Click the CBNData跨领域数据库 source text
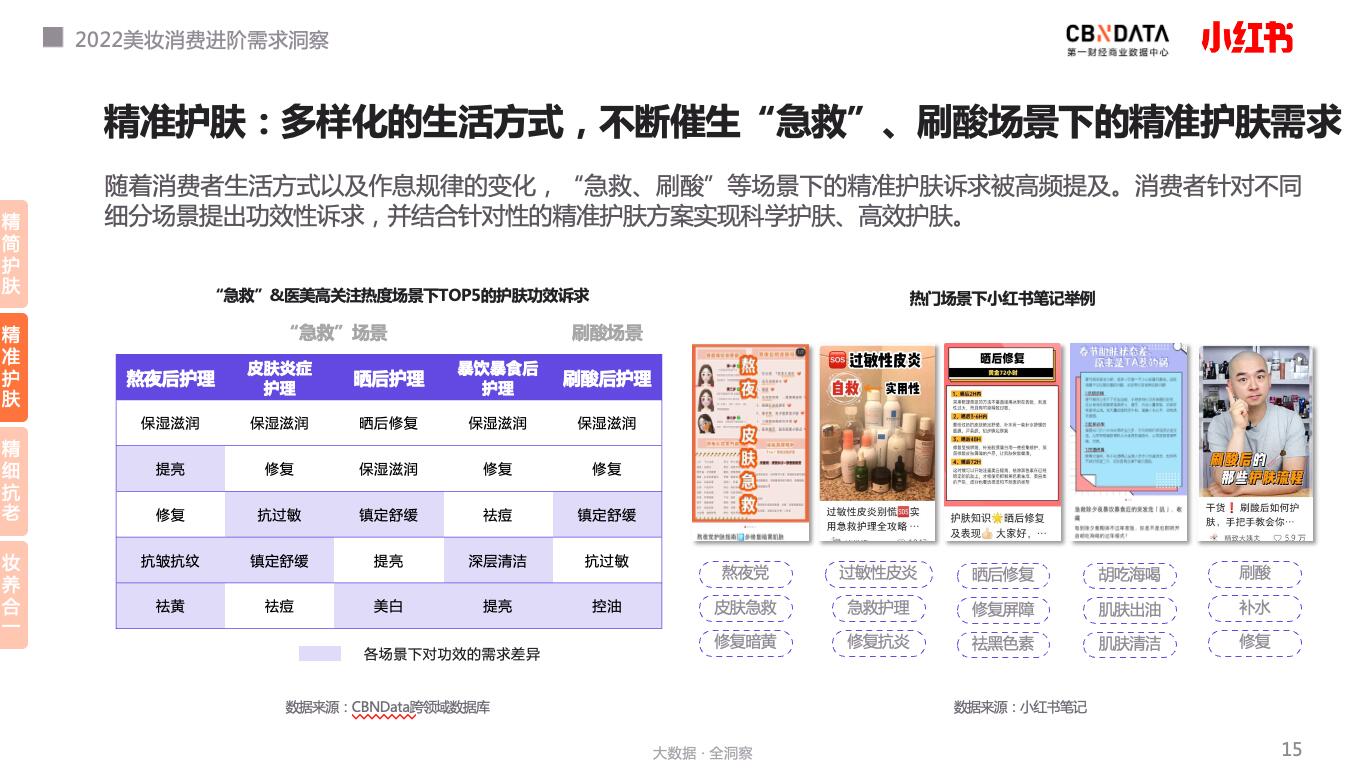The width and height of the screenshot is (1356, 772). point(420,707)
